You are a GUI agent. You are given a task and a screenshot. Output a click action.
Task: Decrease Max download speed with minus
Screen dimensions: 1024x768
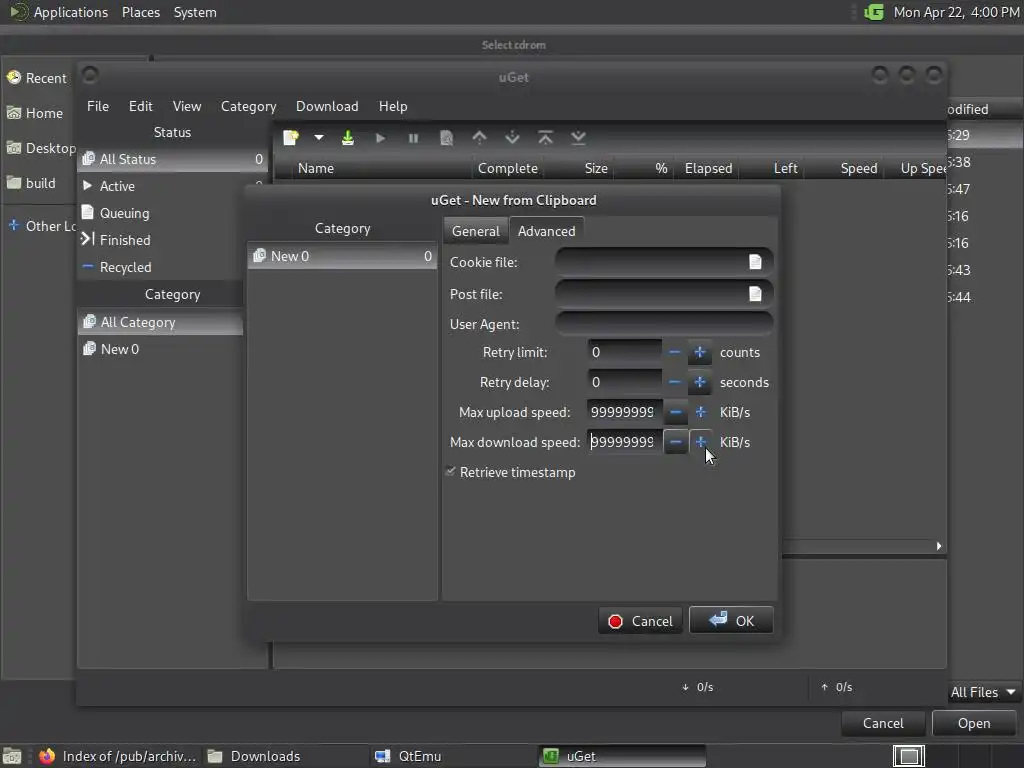tap(676, 442)
